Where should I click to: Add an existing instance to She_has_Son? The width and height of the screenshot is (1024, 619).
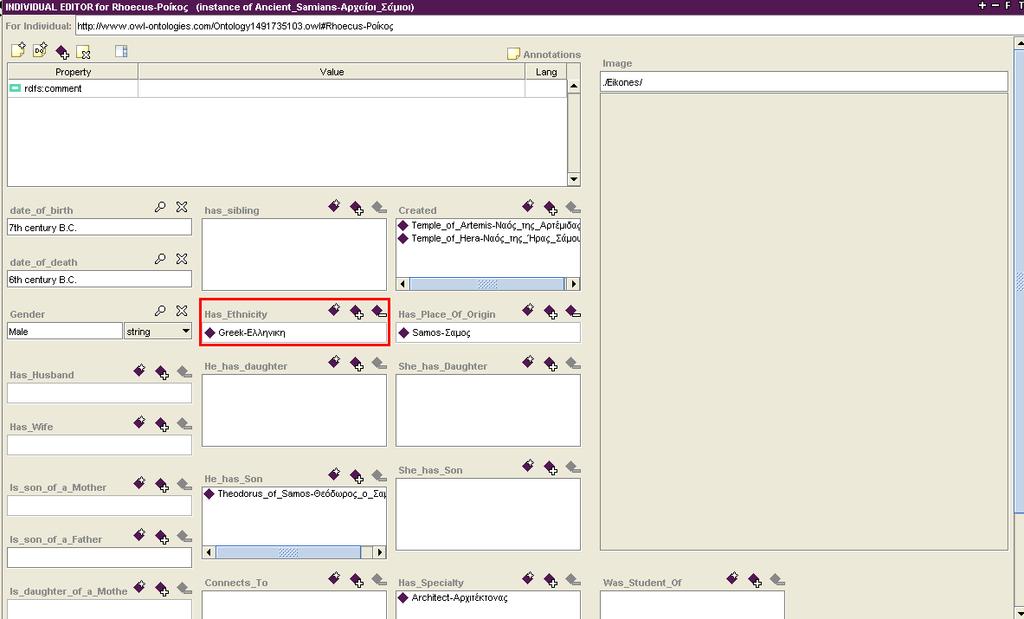tap(551, 468)
